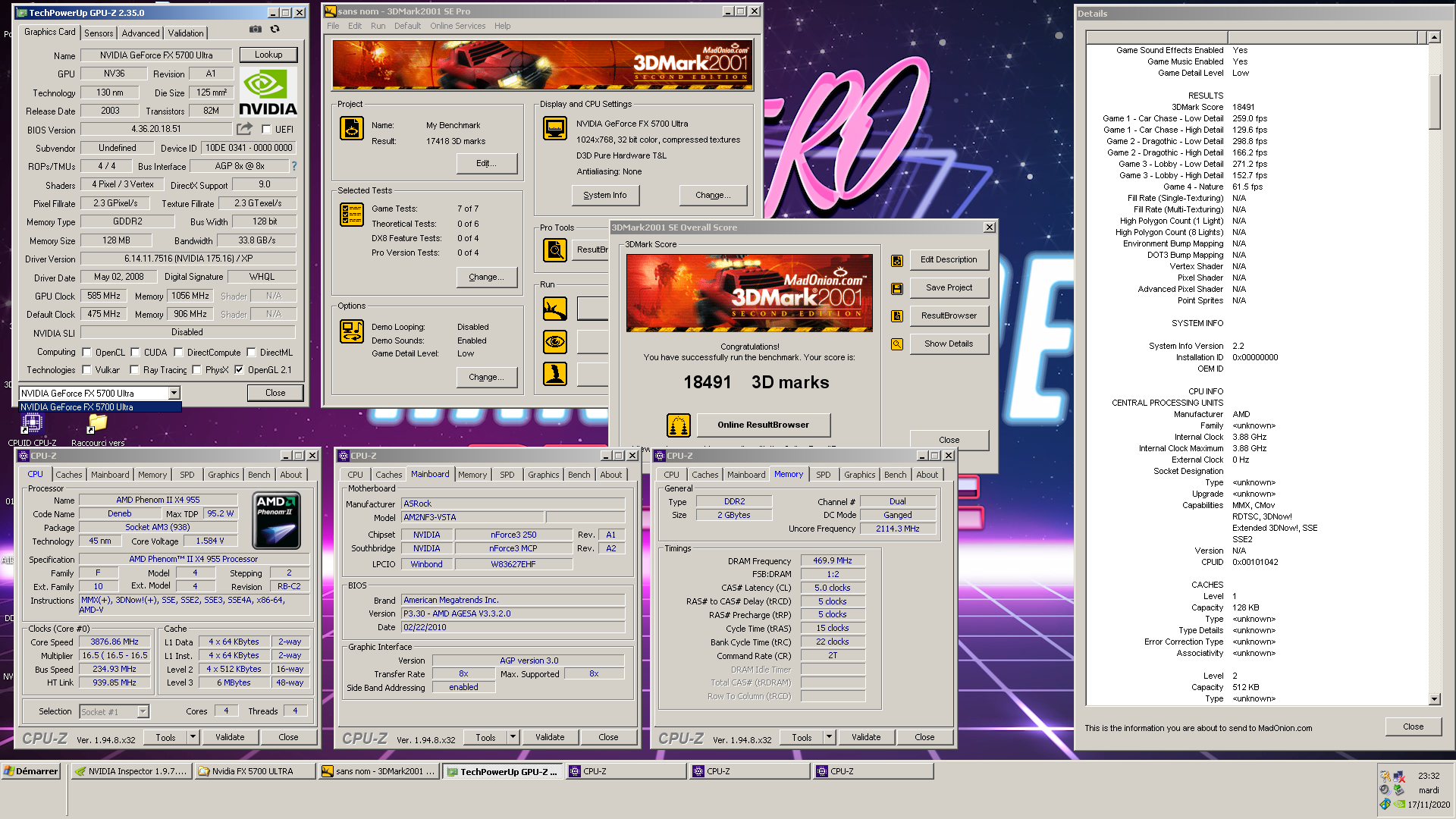Image resolution: width=1456 pixels, height=819 pixels.
Task: Enable the UEFI checkbox
Action: (267, 130)
